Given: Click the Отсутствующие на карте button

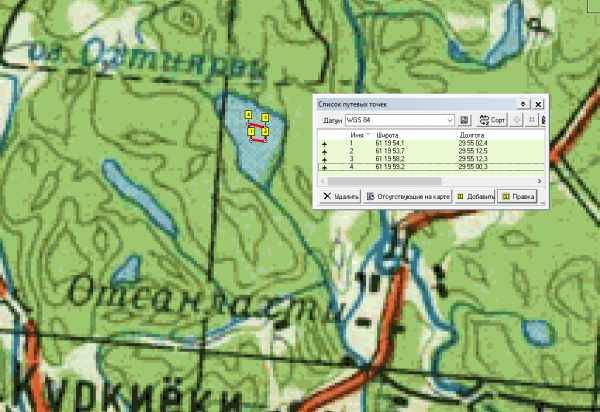Looking at the screenshot, I should (408, 196).
